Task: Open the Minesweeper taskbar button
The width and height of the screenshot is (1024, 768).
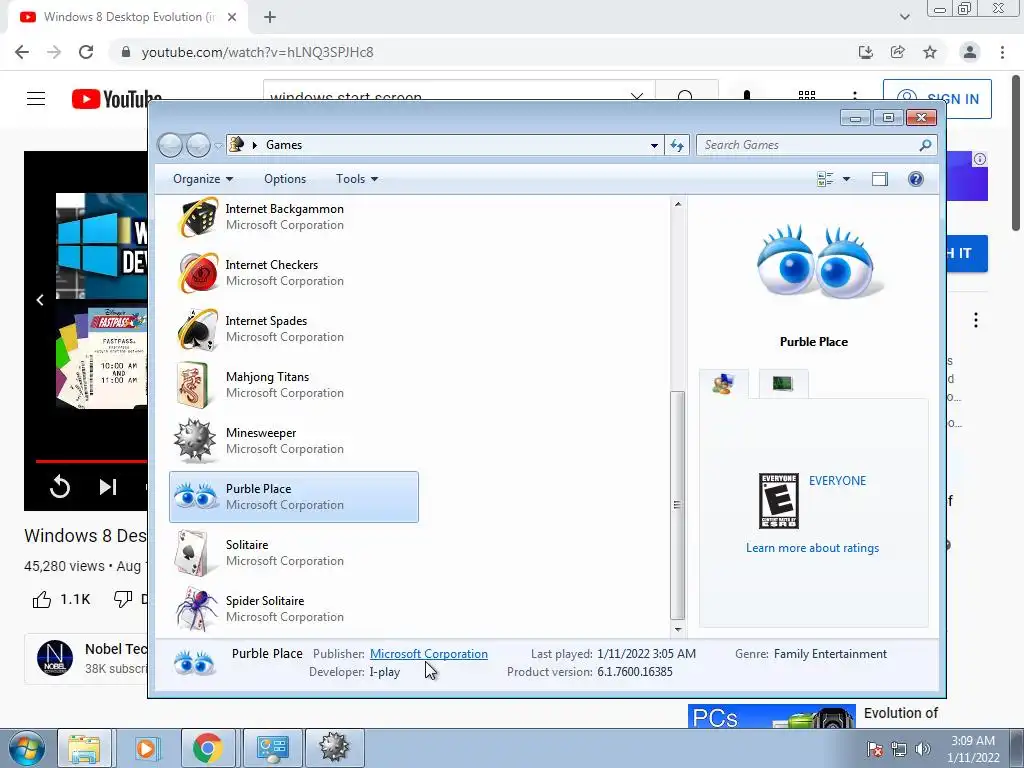Action: click(x=334, y=748)
